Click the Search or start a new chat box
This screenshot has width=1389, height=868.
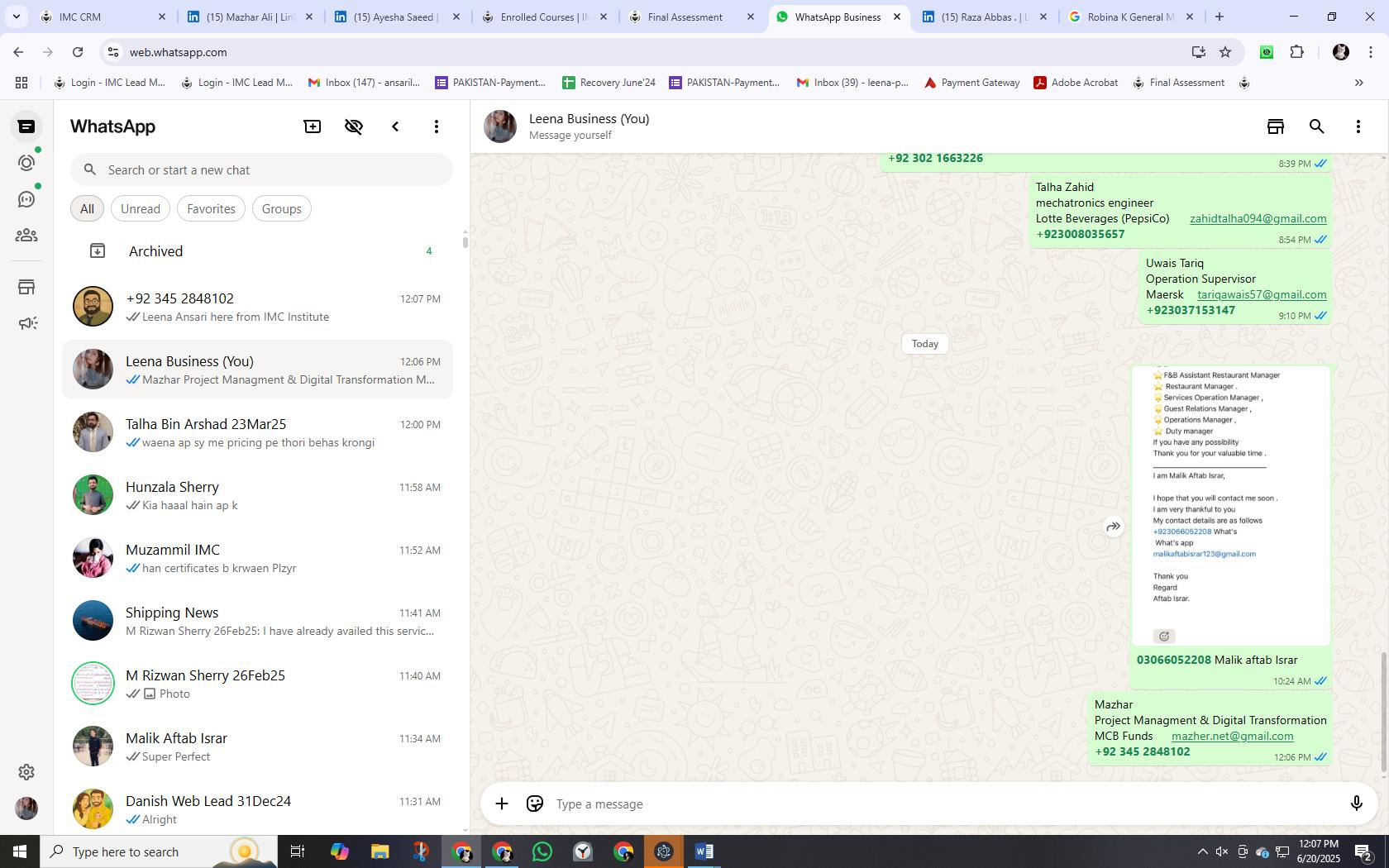pos(261,169)
